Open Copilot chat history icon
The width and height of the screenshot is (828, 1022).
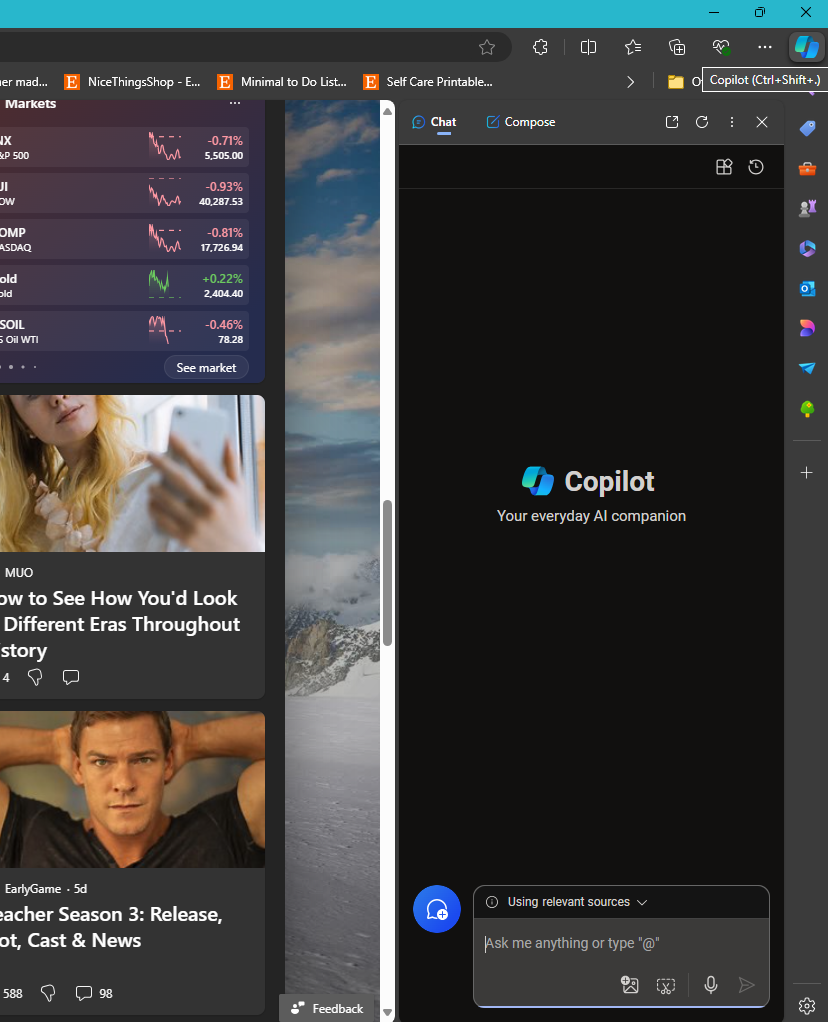(x=756, y=167)
